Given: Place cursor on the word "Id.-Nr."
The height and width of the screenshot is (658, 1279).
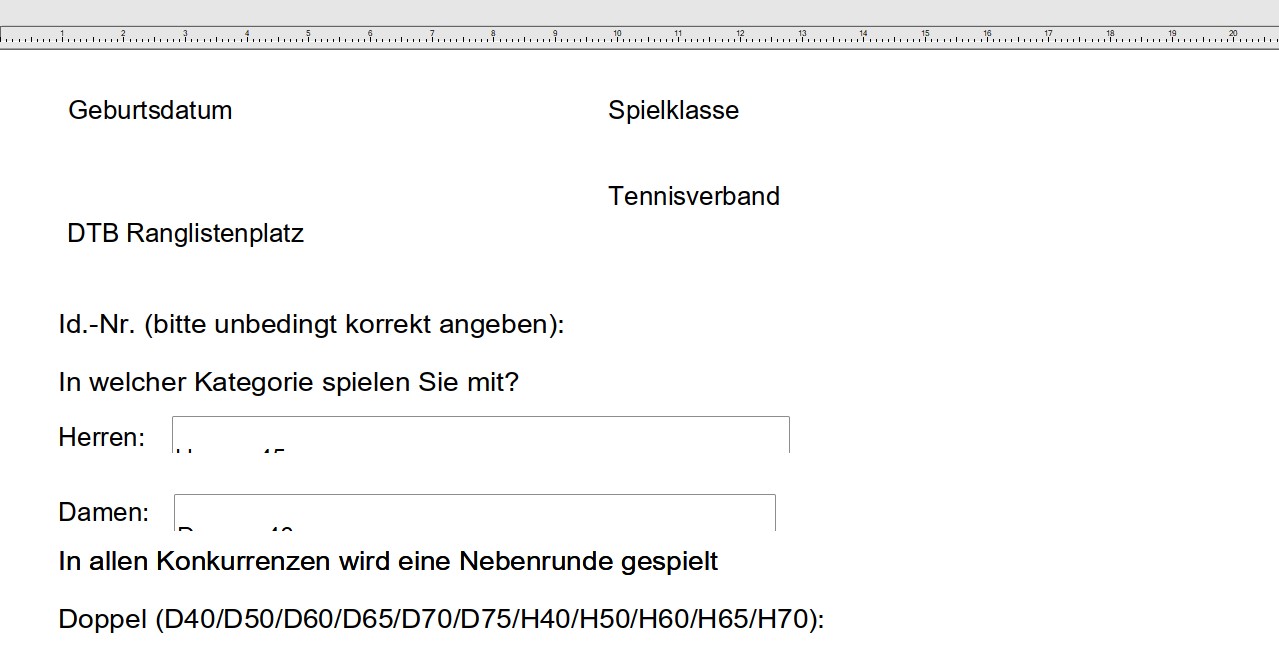Looking at the screenshot, I should click(96, 325).
